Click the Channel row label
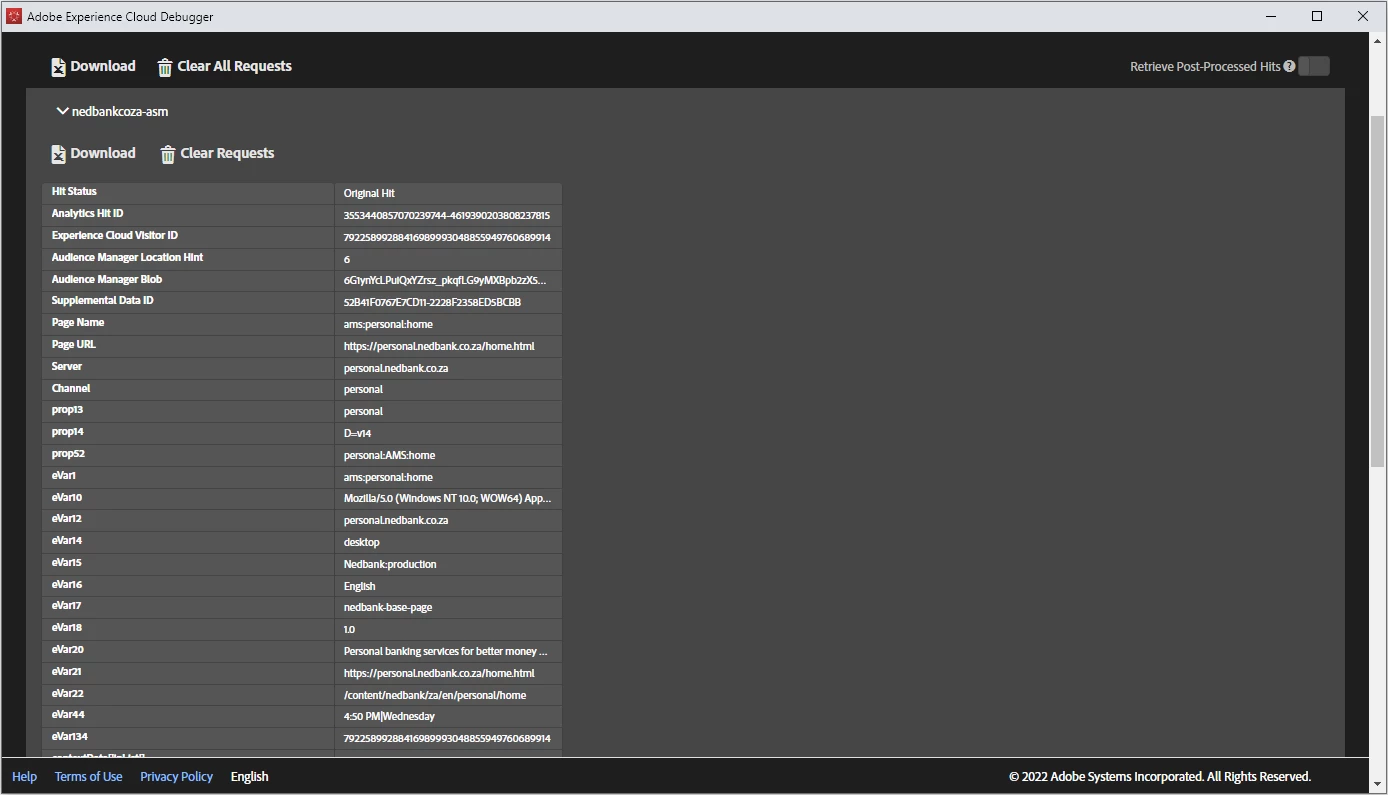The image size is (1388, 795). click(71, 389)
